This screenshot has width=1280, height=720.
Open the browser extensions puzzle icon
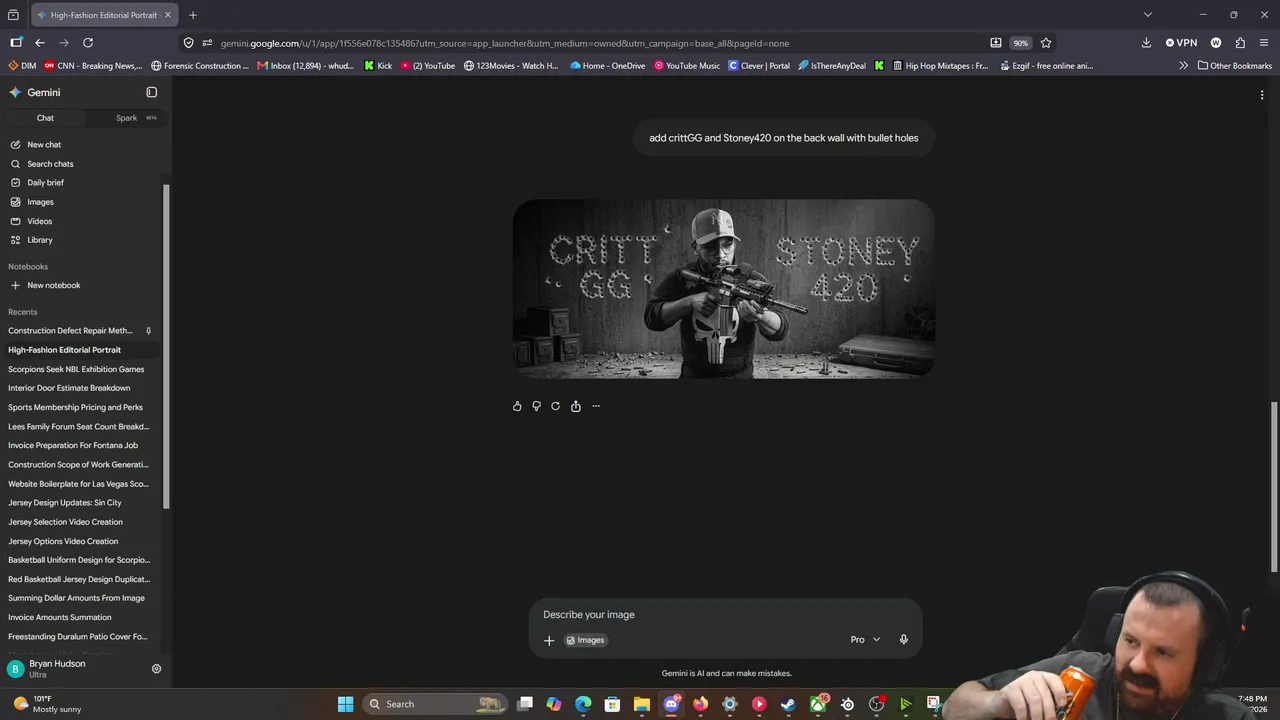click(x=1240, y=43)
